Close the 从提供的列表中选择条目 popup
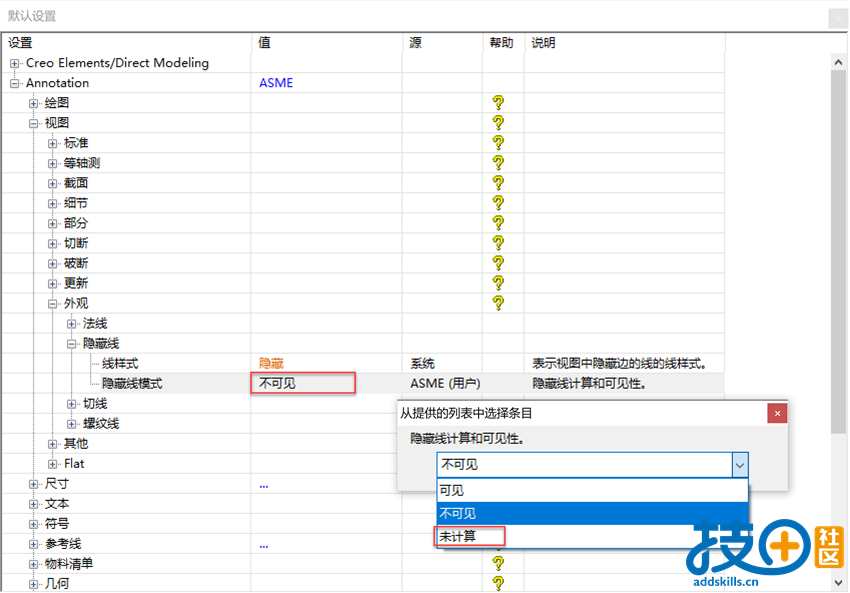Viewport: 850px width, 593px height. [777, 414]
